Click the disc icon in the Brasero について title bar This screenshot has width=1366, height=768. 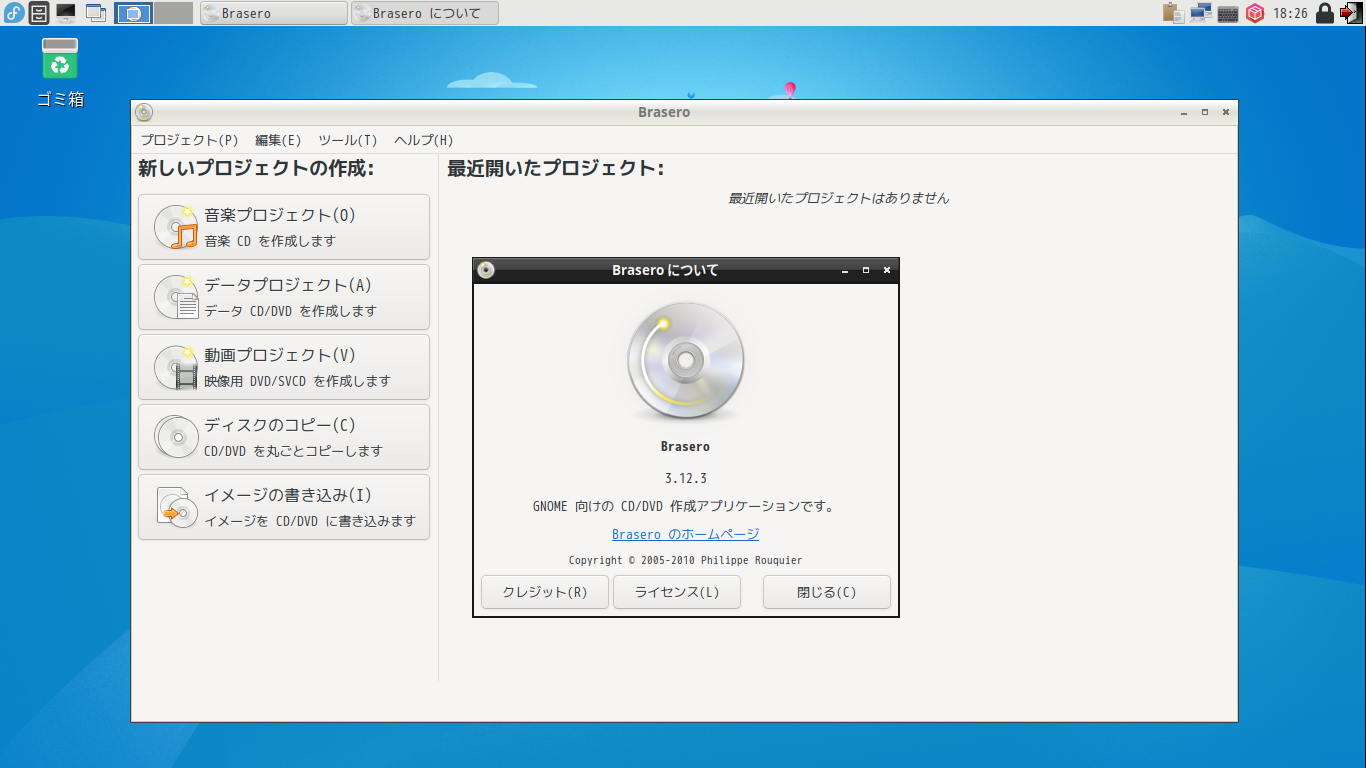coord(486,270)
